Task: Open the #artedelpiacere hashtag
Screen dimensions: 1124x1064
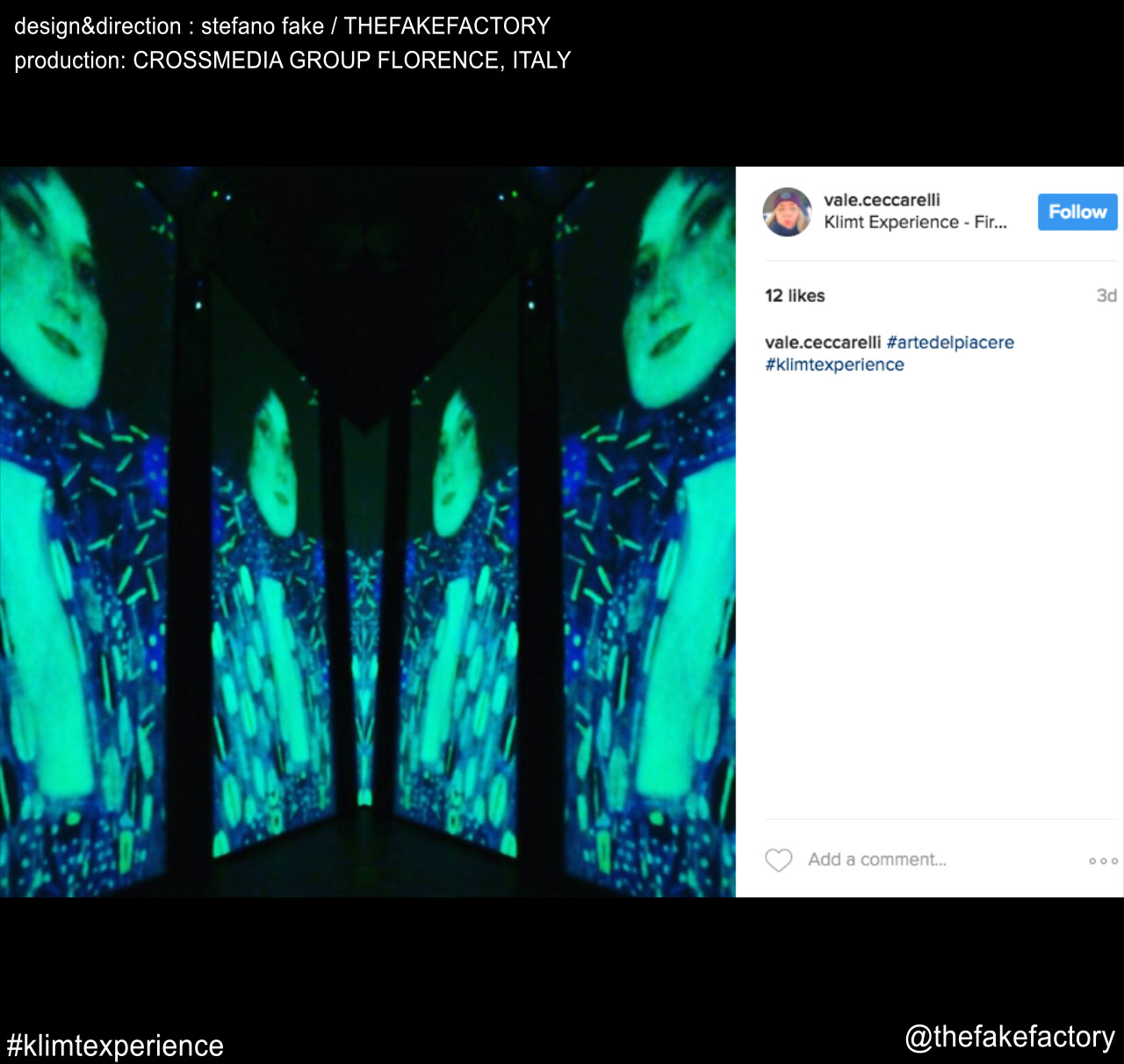Action: (950, 342)
